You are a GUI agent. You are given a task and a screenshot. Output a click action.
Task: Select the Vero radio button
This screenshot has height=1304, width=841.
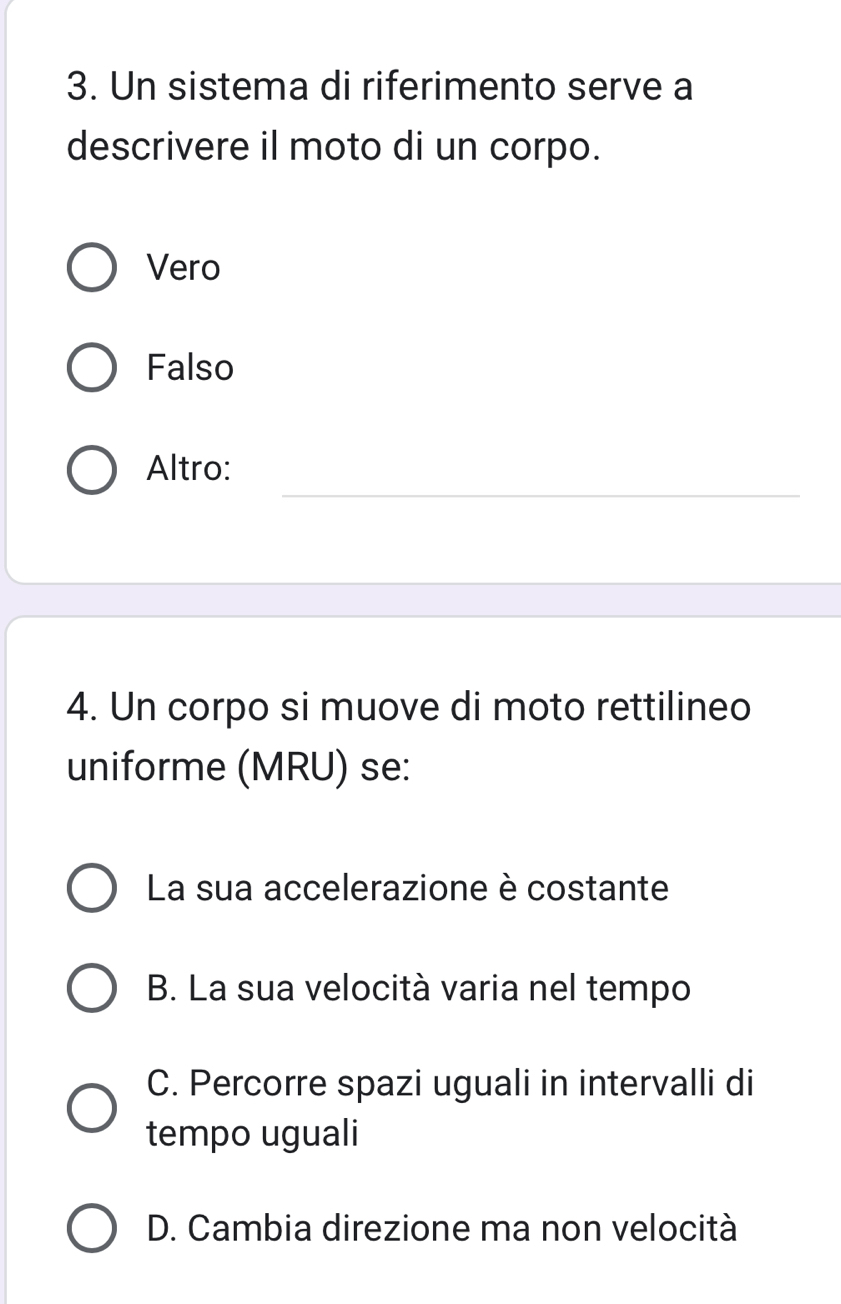91,268
